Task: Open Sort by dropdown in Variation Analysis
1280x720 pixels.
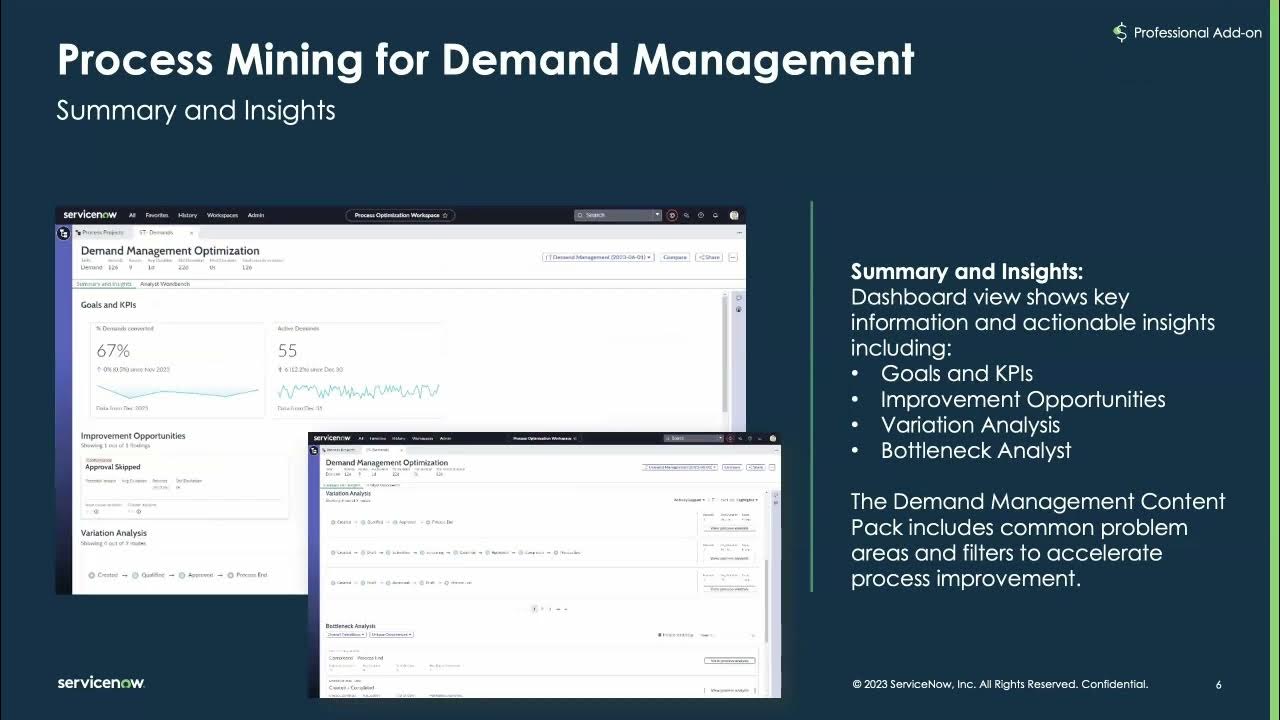Action: point(741,500)
